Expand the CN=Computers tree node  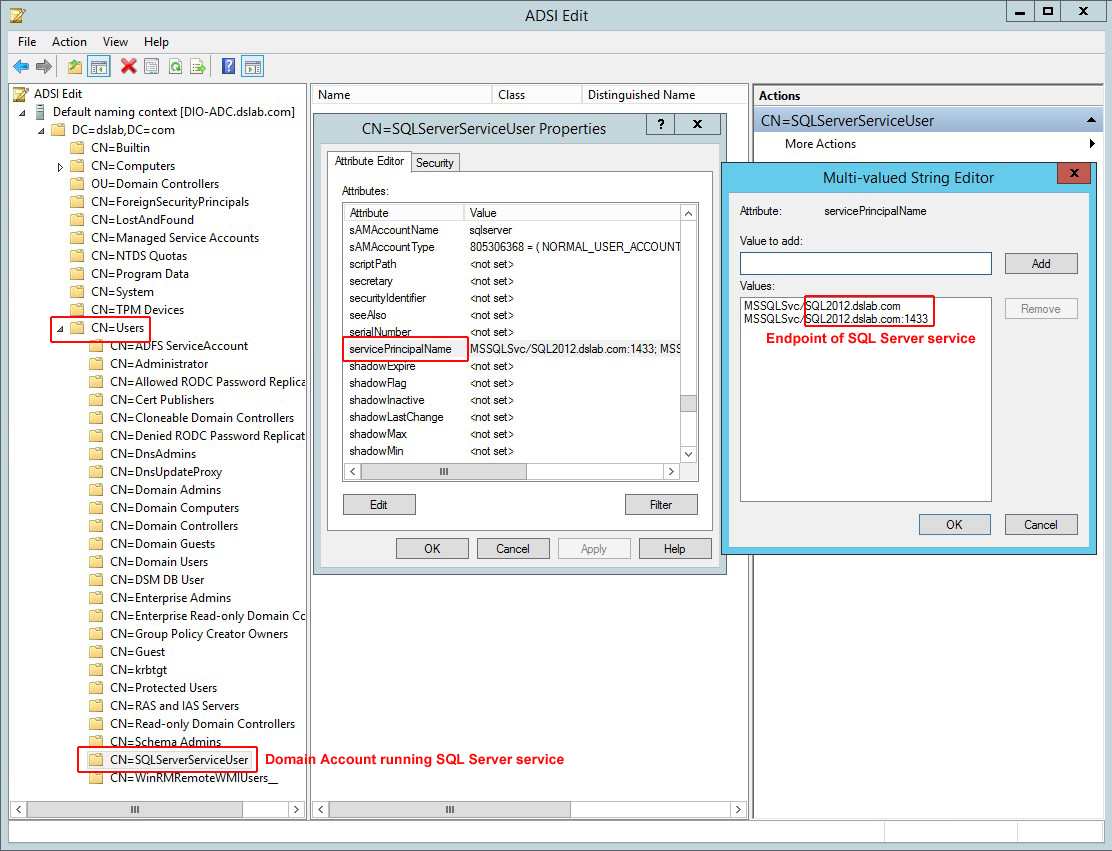pyautogui.click(x=61, y=167)
